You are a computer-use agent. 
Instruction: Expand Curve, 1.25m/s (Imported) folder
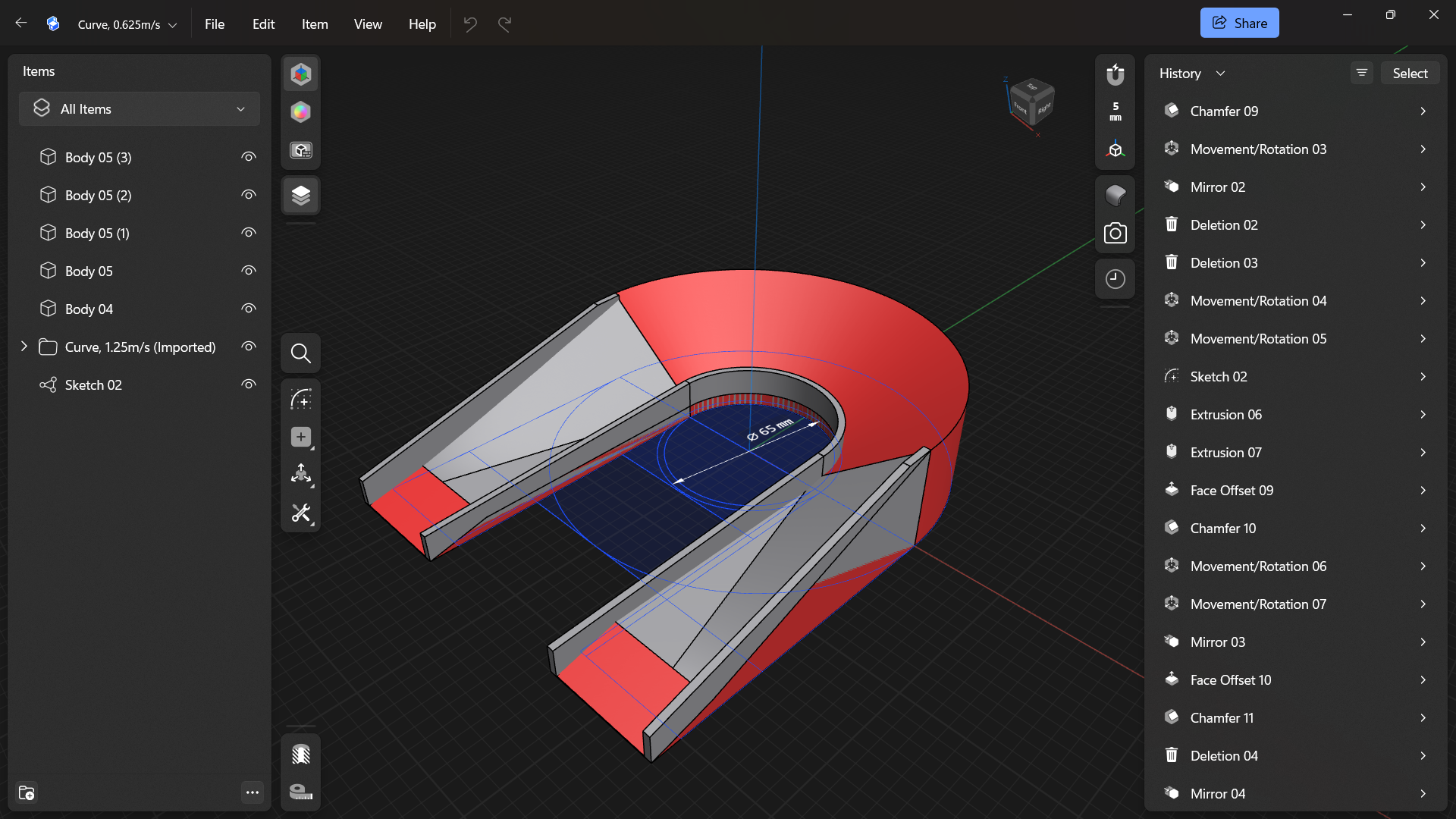point(24,347)
